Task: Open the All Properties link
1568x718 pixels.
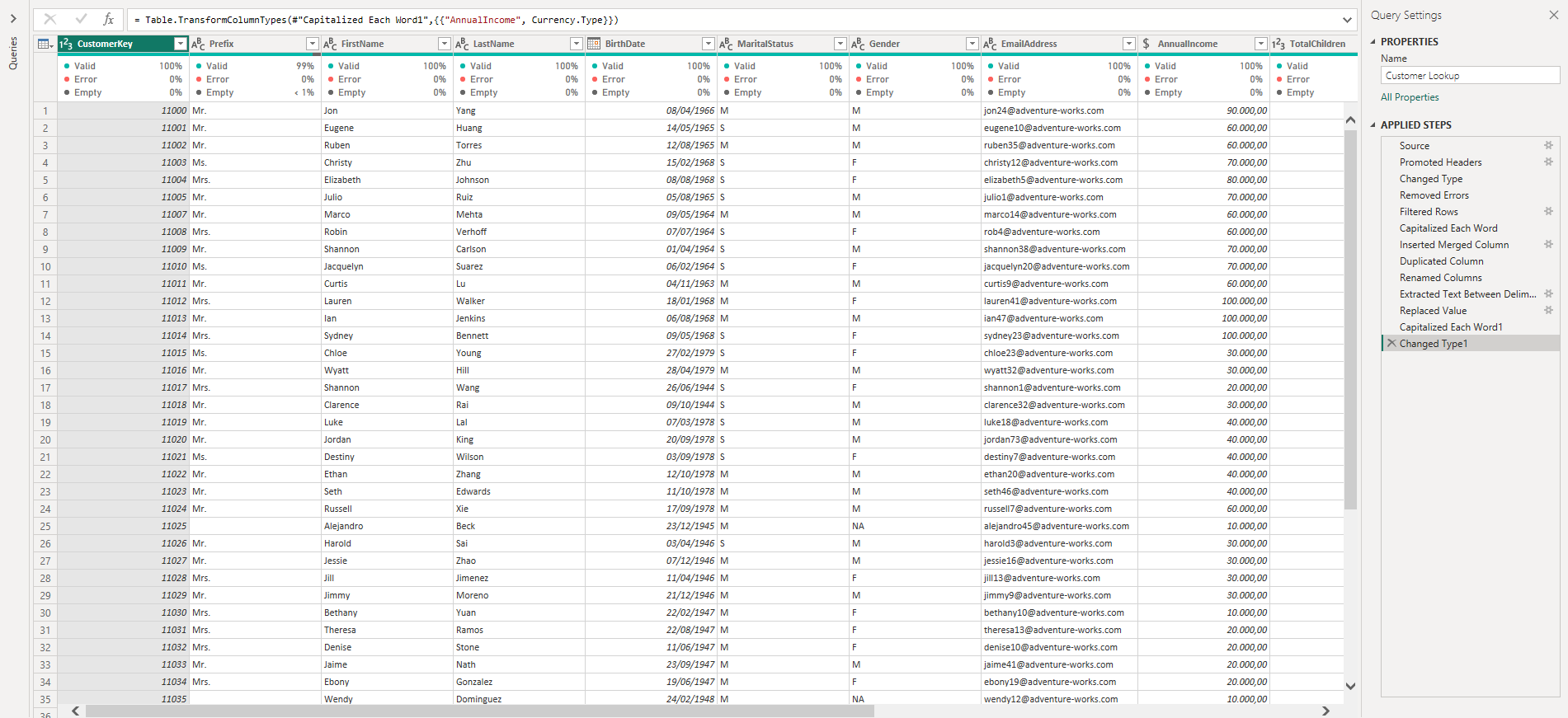Action: pos(1410,97)
